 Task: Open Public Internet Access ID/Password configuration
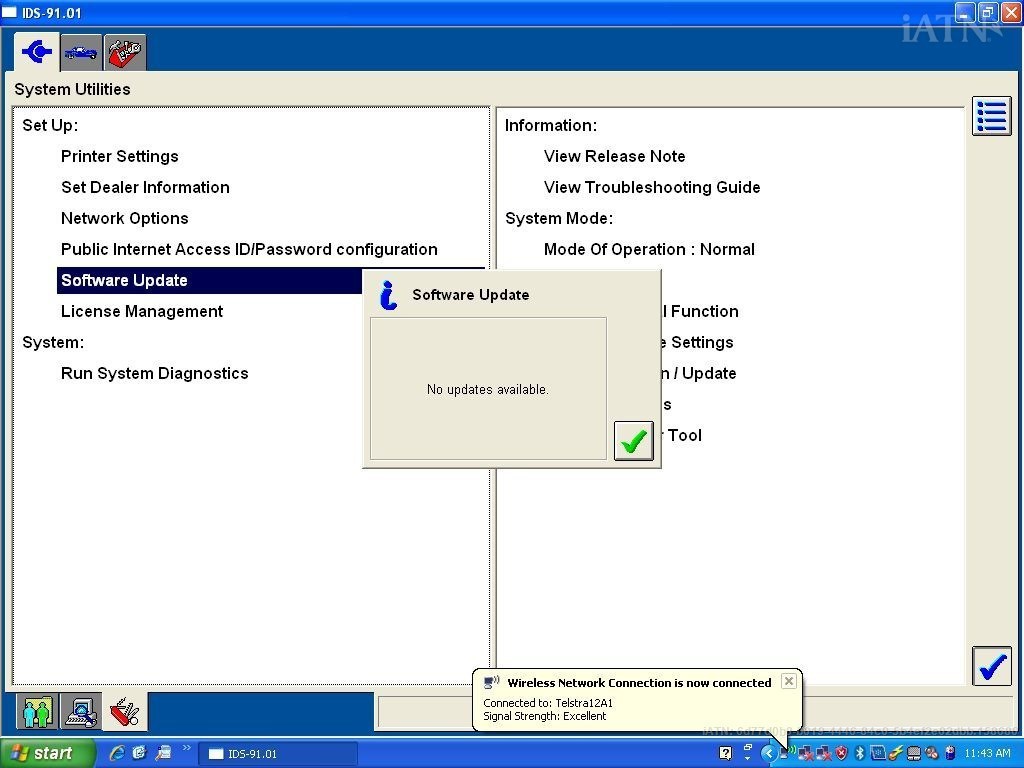click(249, 249)
